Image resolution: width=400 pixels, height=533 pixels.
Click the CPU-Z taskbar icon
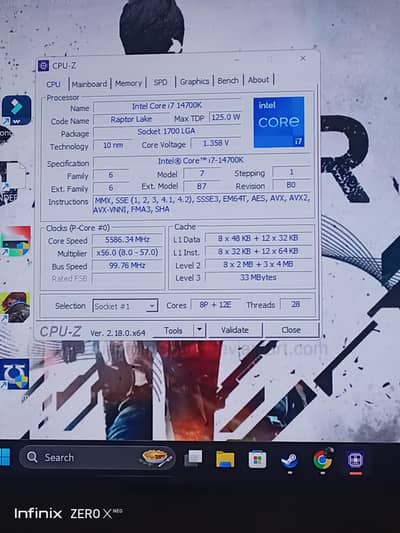pos(355,460)
